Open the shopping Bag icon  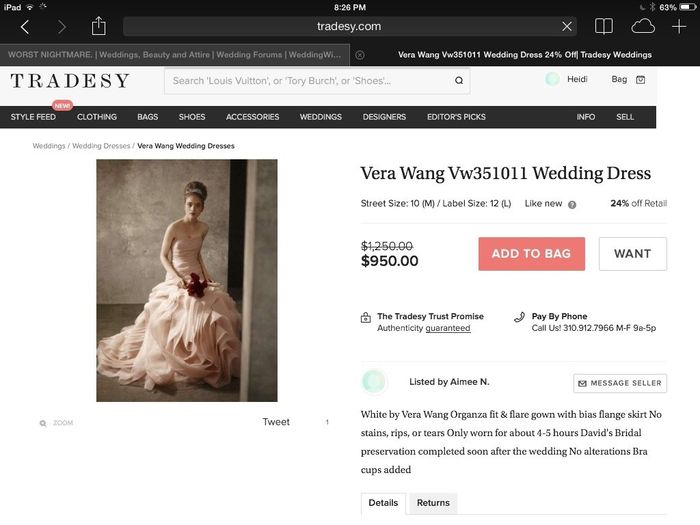point(641,80)
